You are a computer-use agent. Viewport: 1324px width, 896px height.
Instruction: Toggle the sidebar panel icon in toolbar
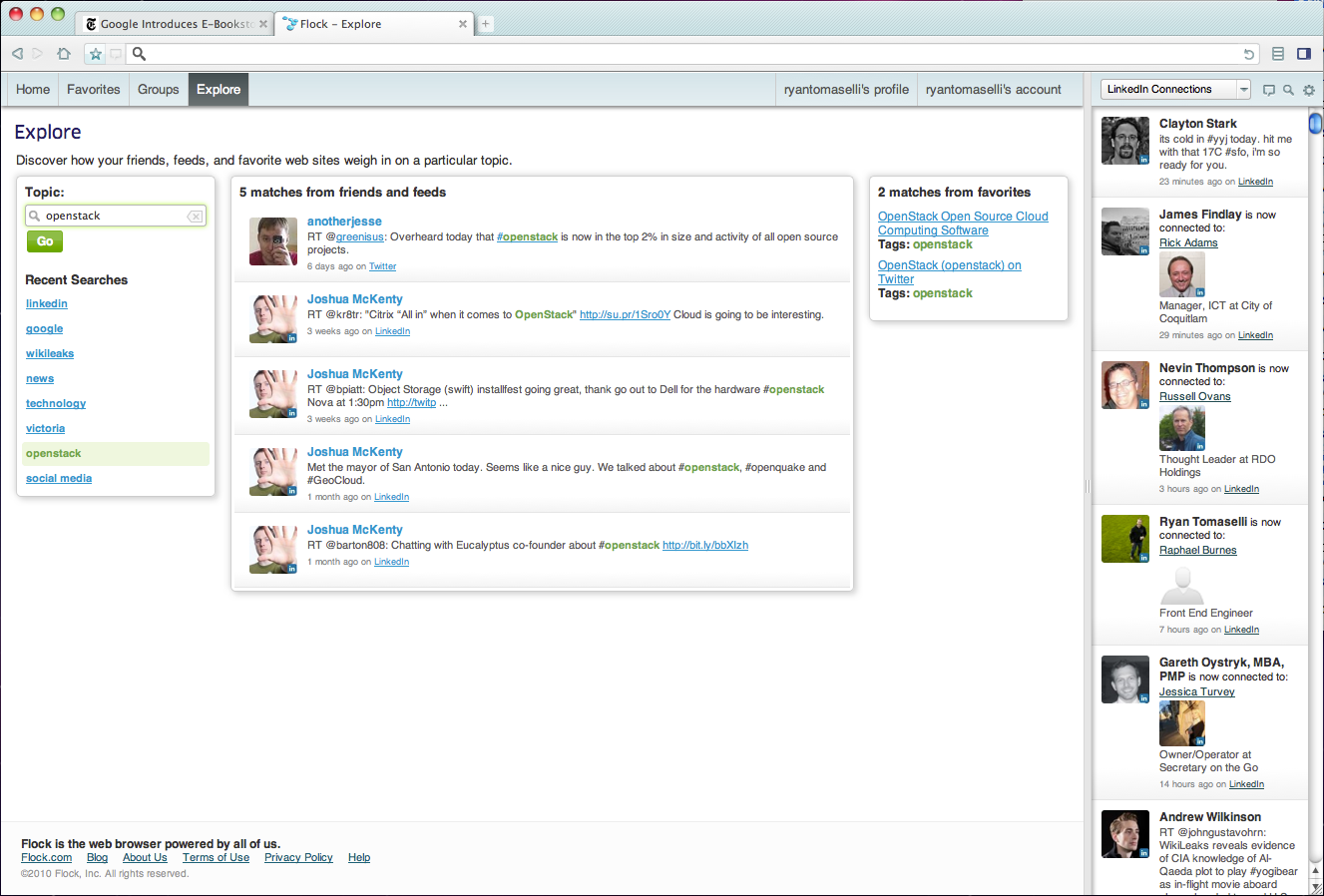coord(1303,54)
